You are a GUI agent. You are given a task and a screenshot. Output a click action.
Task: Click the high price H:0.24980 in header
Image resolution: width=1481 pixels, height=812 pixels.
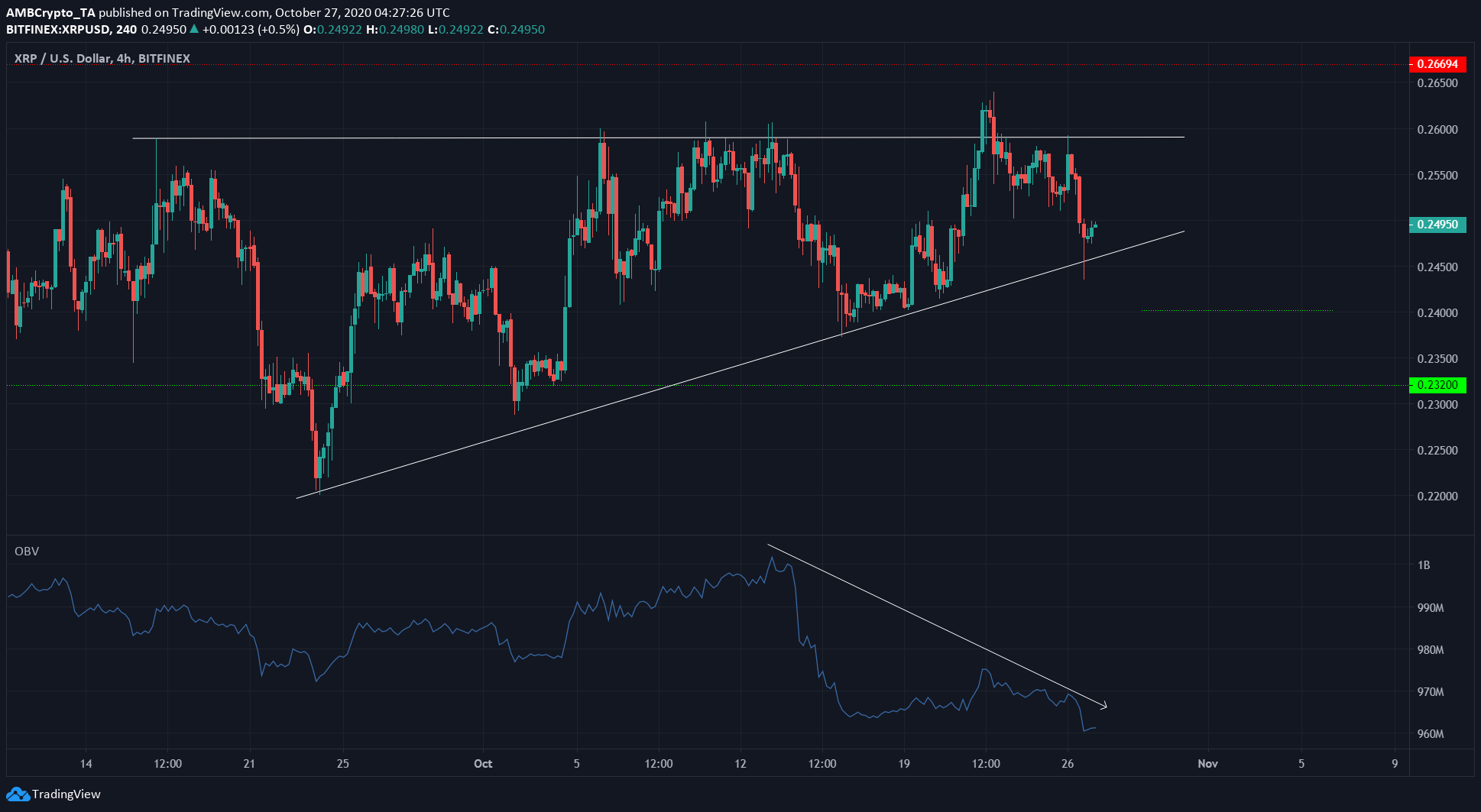(x=395, y=30)
